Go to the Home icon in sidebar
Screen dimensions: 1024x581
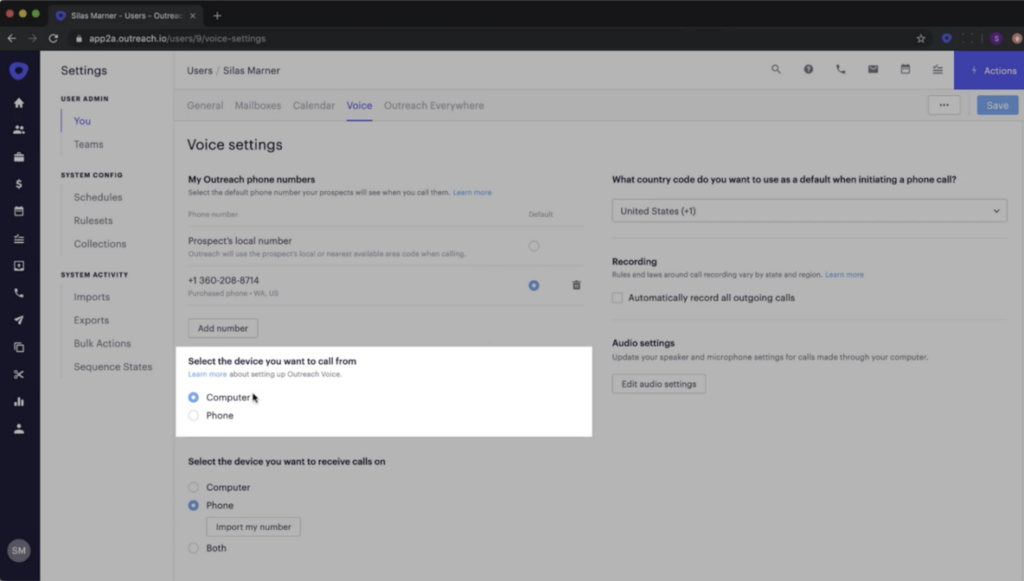click(19, 102)
